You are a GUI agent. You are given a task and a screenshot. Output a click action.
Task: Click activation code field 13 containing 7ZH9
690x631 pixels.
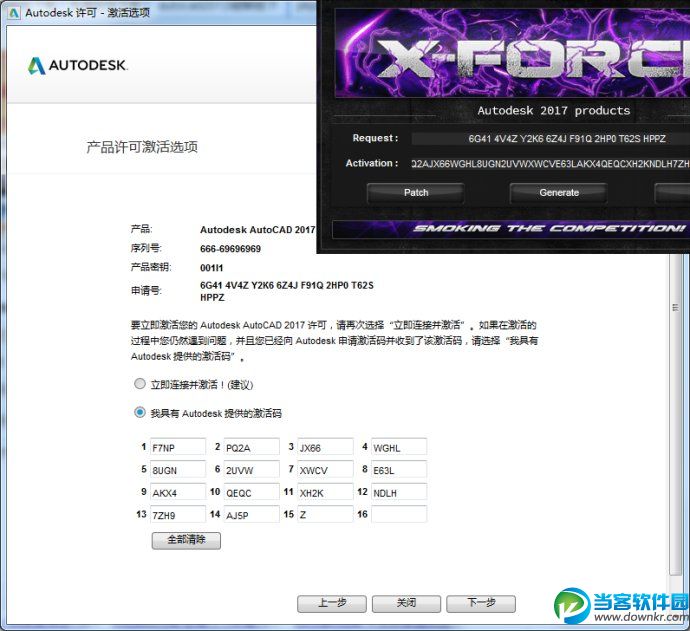(178, 514)
